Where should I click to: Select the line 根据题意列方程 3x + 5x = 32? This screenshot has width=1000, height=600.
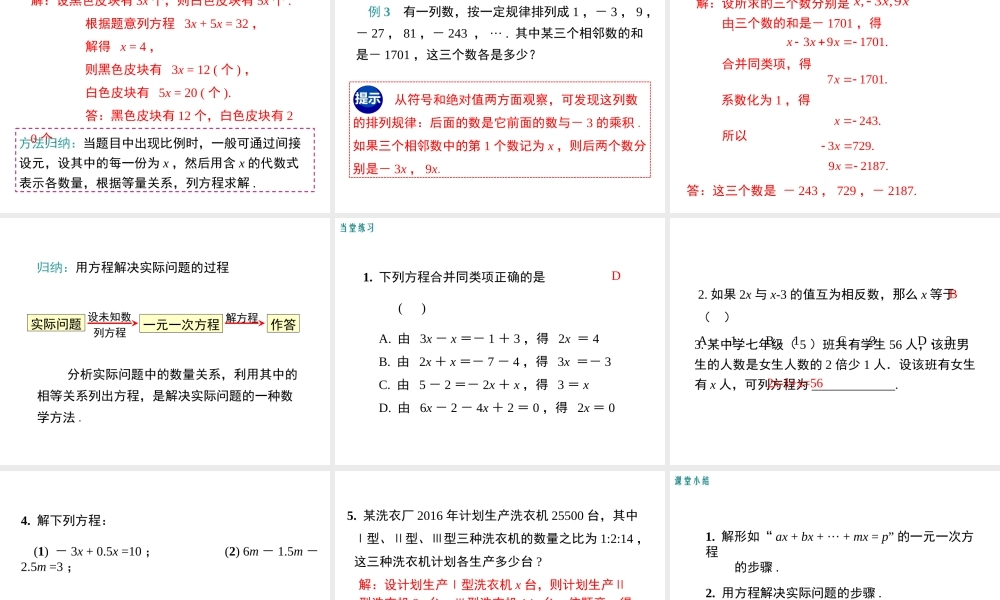(x=171, y=24)
